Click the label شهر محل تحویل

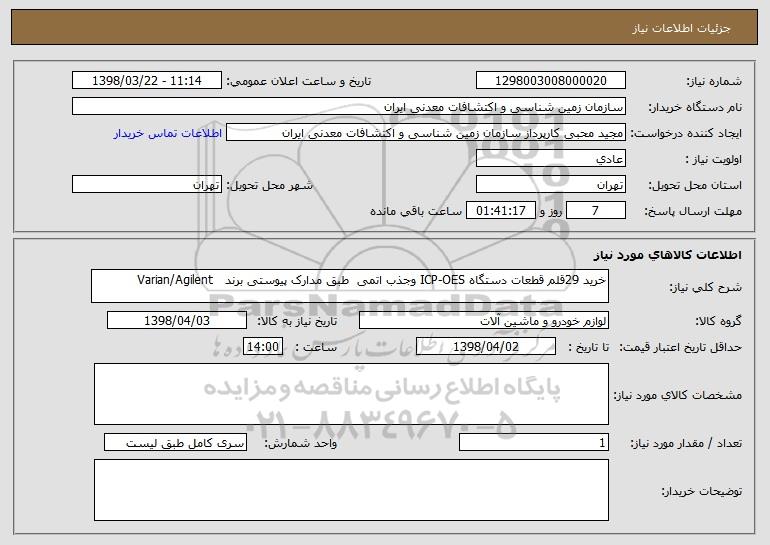(269, 186)
